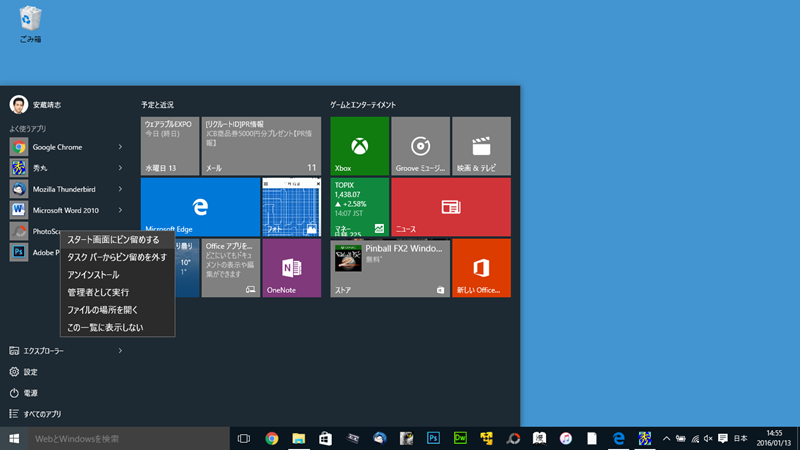Choose '管理者として実行' from the context menu
The height and width of the screenshot is (450, 800).
pos(98,292)
